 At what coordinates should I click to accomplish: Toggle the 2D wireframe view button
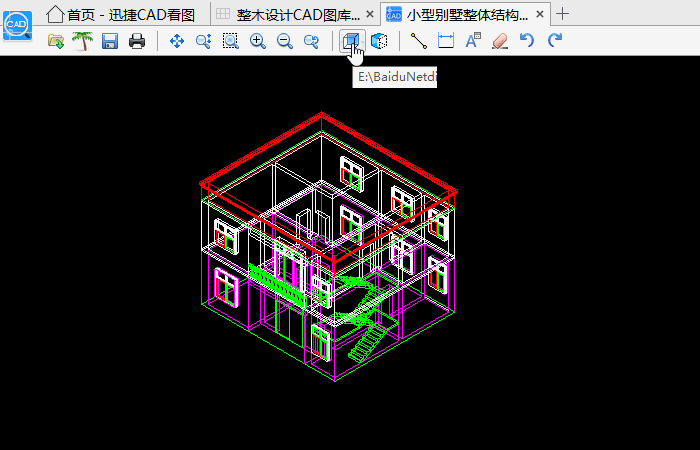point(351,41)
